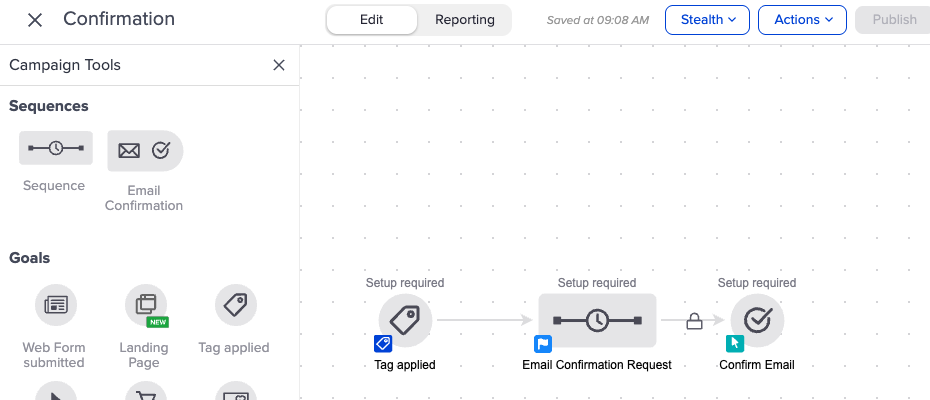
Task: Select the Email Confirmation sequence tool
Action: pyautogui.click(x=145, y=150)
